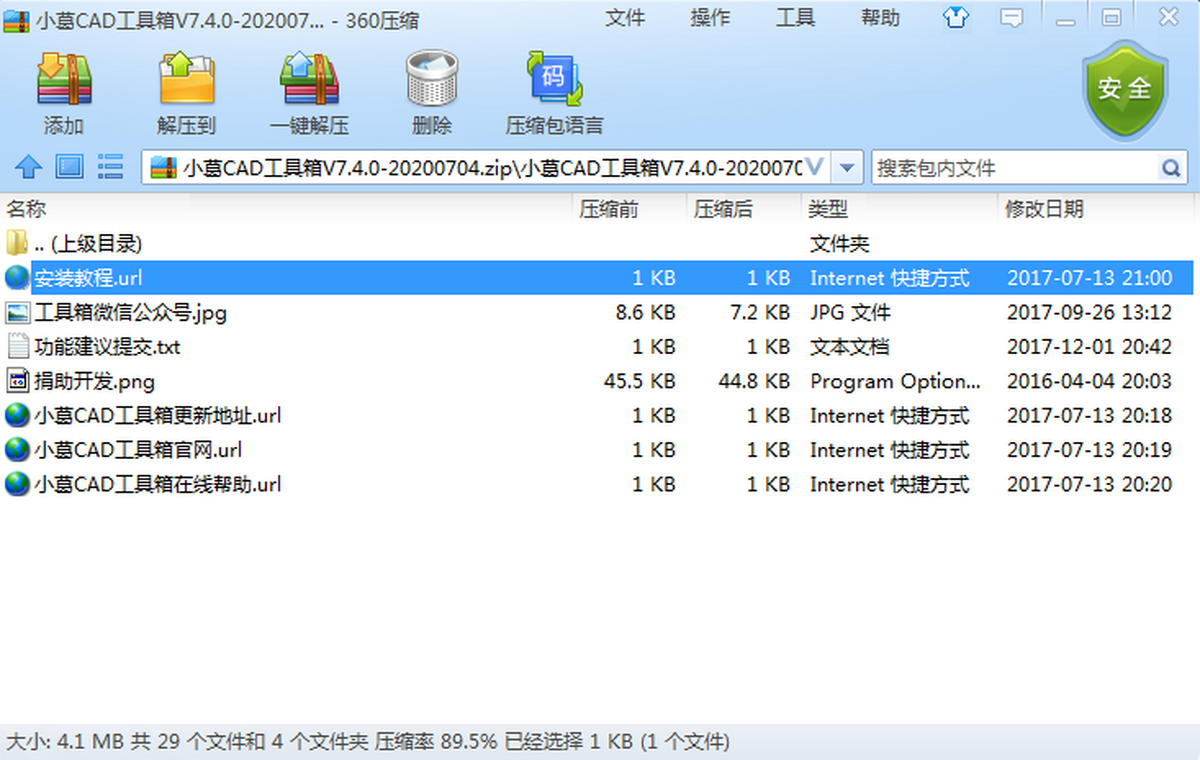Viewport: 1200px width, 760px height.
Task: Open the feedback message icon in title bar
Action: (1012, 18)
